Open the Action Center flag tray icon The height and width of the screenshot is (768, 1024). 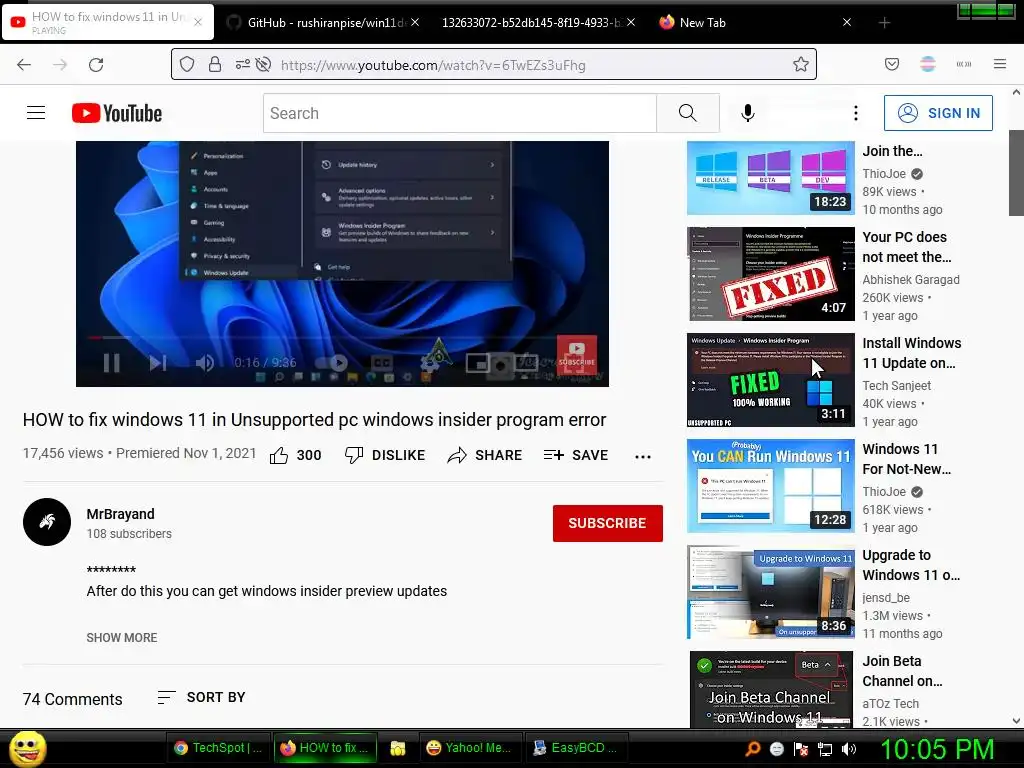[801, 749]
